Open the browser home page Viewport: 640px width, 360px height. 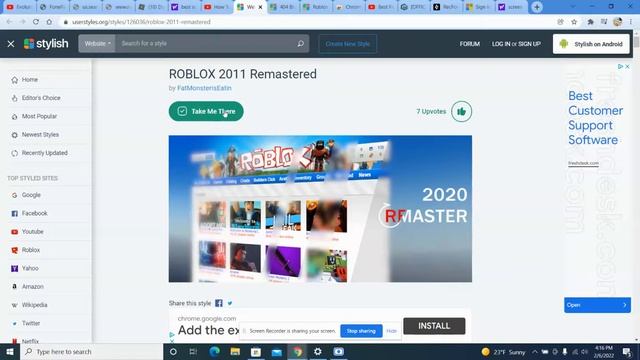pyautogui.click(x=49, y=22)
